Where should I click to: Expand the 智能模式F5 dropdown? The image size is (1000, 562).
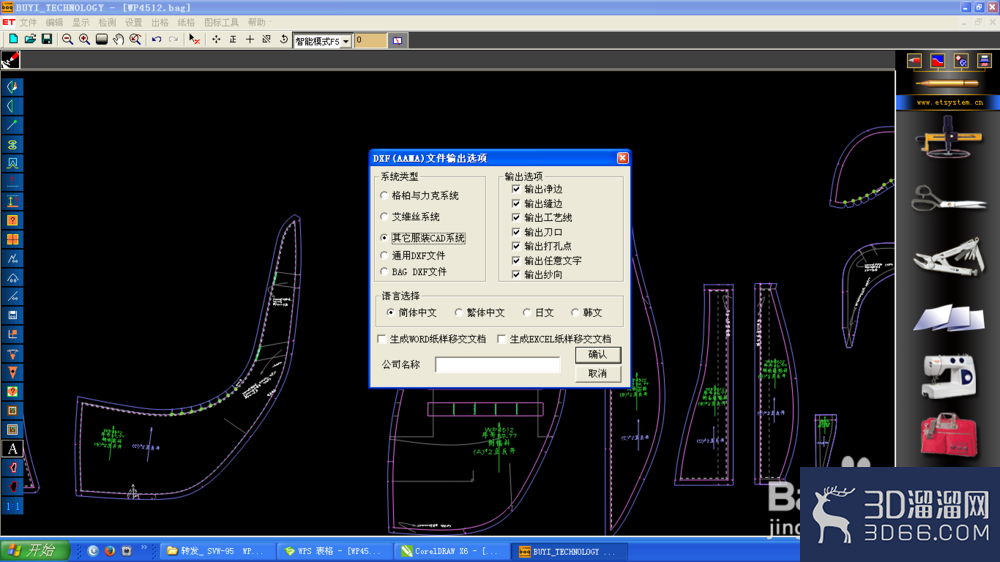[346, 41]
